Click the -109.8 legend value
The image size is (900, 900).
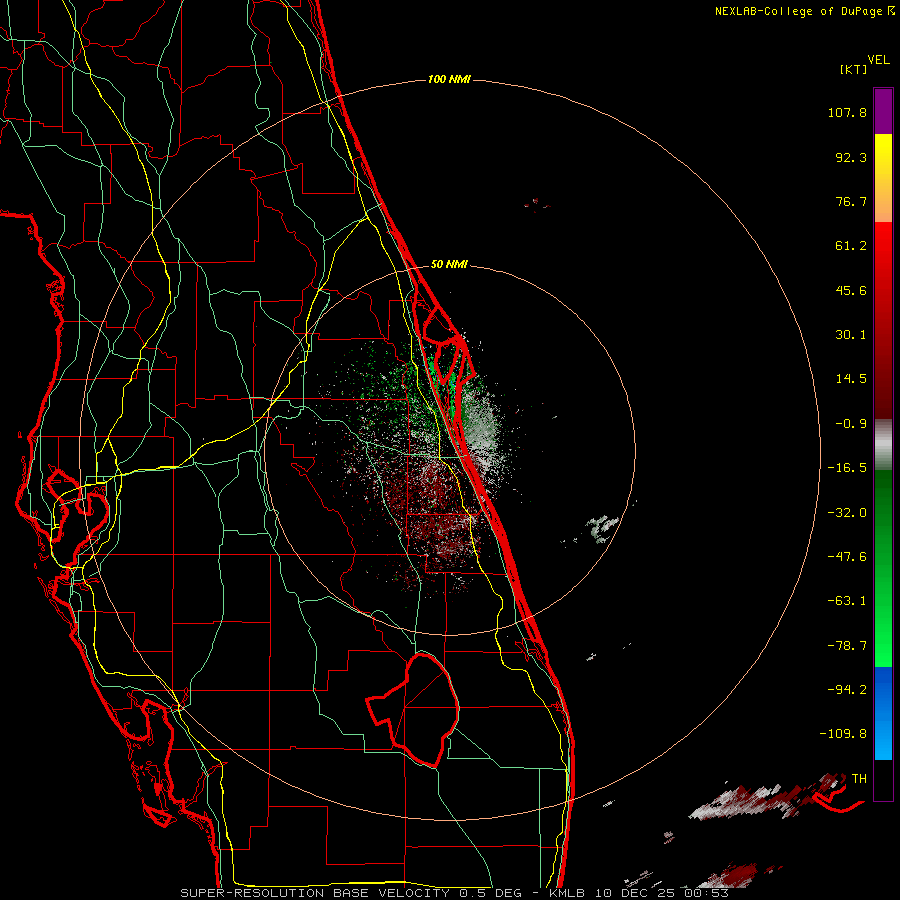point(844,734)
